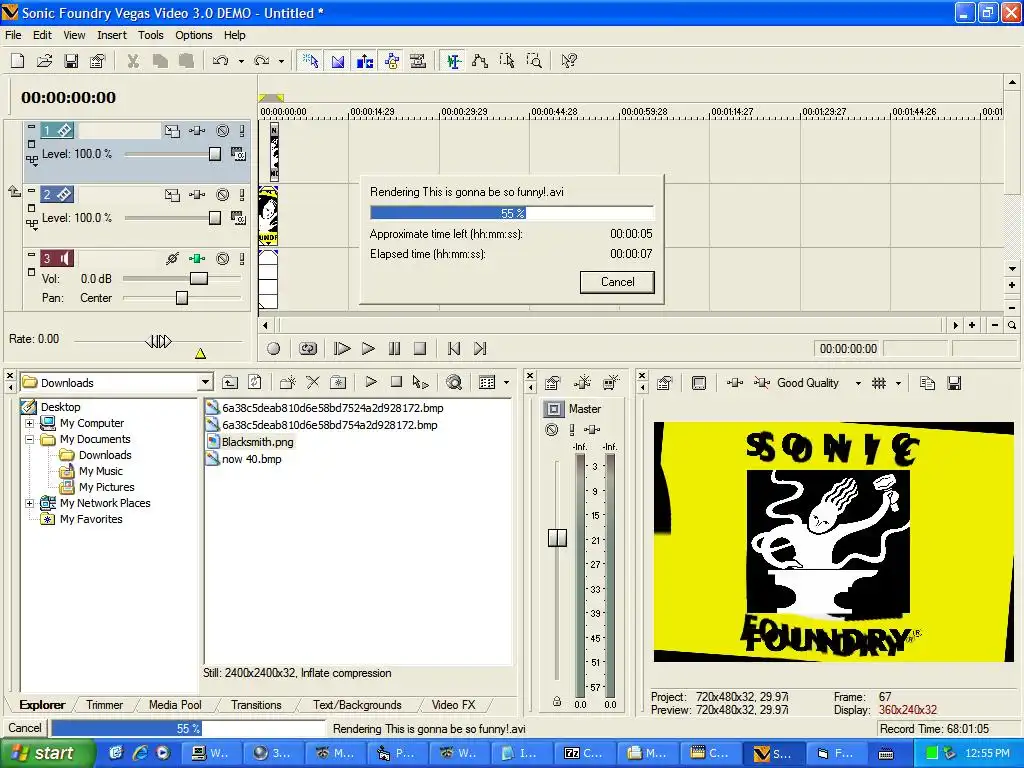Click Up One Level icon in Explorer

pyautogui.click(x=230, y=383)
